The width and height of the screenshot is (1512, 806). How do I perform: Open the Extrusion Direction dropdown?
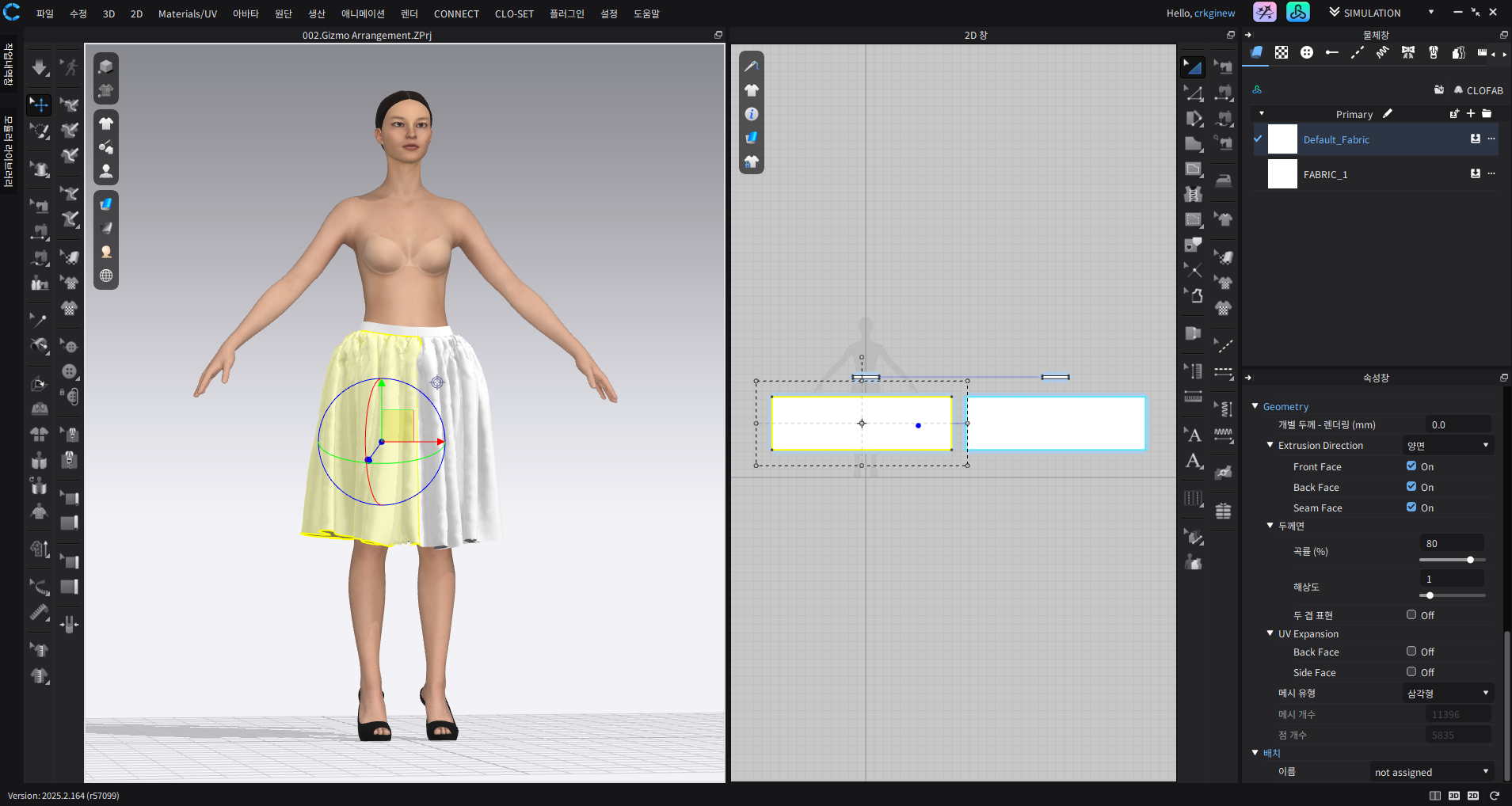click(1448, 446)
